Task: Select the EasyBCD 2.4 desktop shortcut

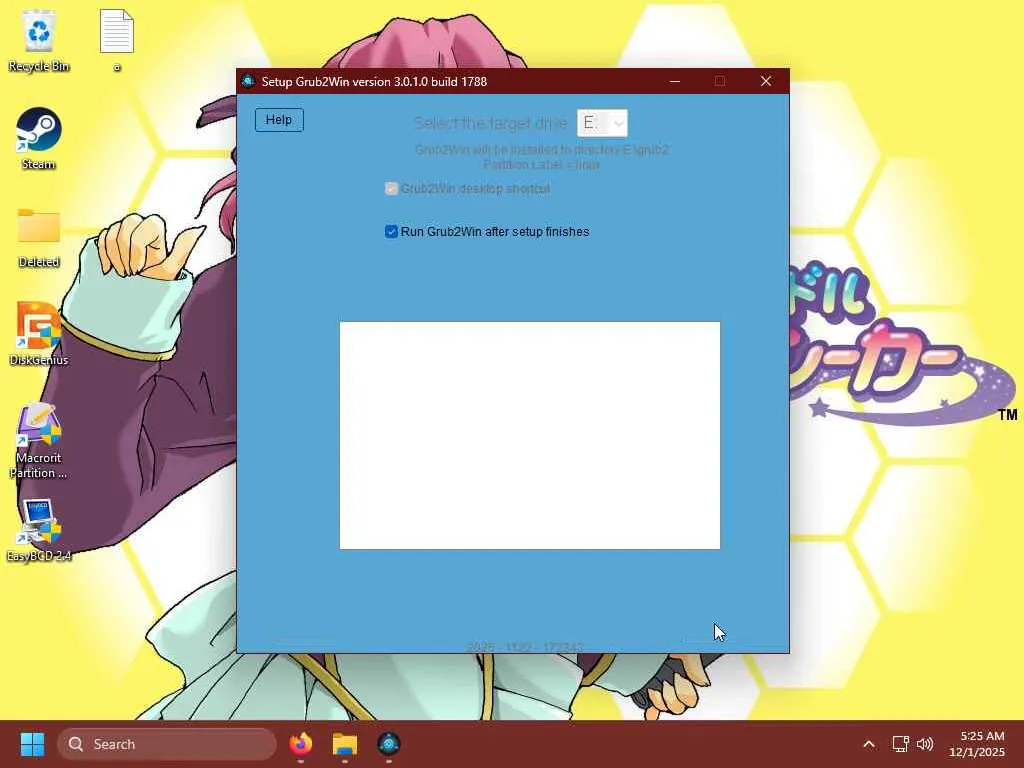Action: click(39, 530)
